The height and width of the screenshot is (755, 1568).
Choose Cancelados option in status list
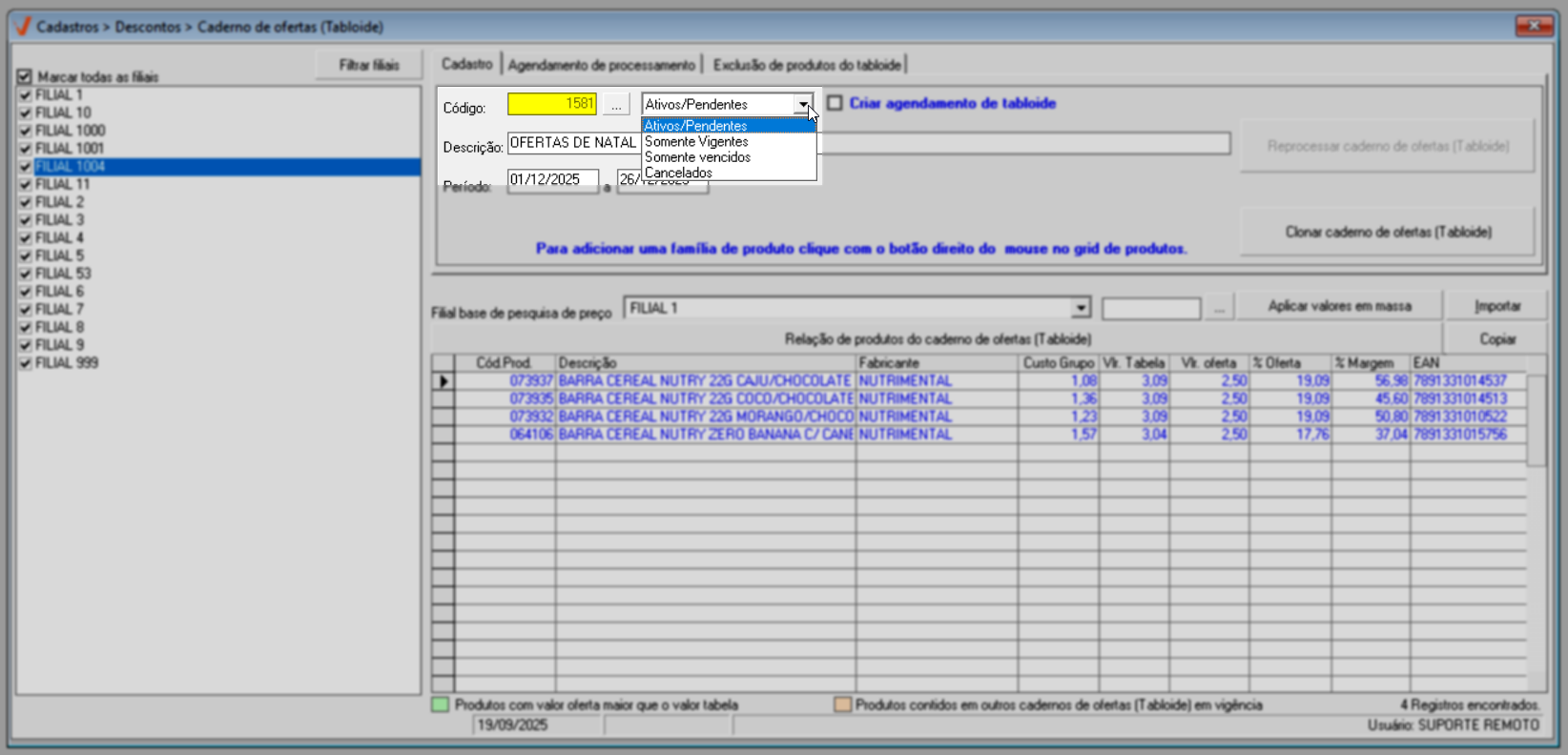pos(678,173)
